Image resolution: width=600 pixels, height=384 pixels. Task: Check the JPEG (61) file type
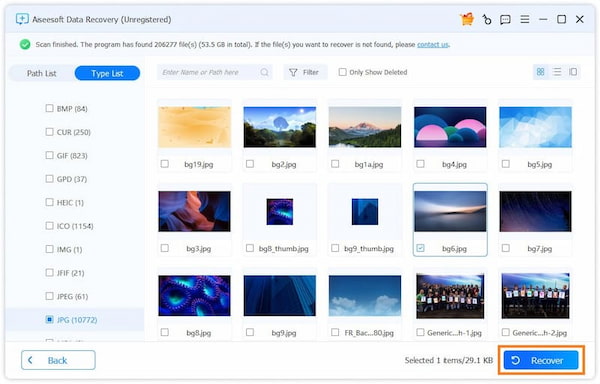(x=49, y=296)
